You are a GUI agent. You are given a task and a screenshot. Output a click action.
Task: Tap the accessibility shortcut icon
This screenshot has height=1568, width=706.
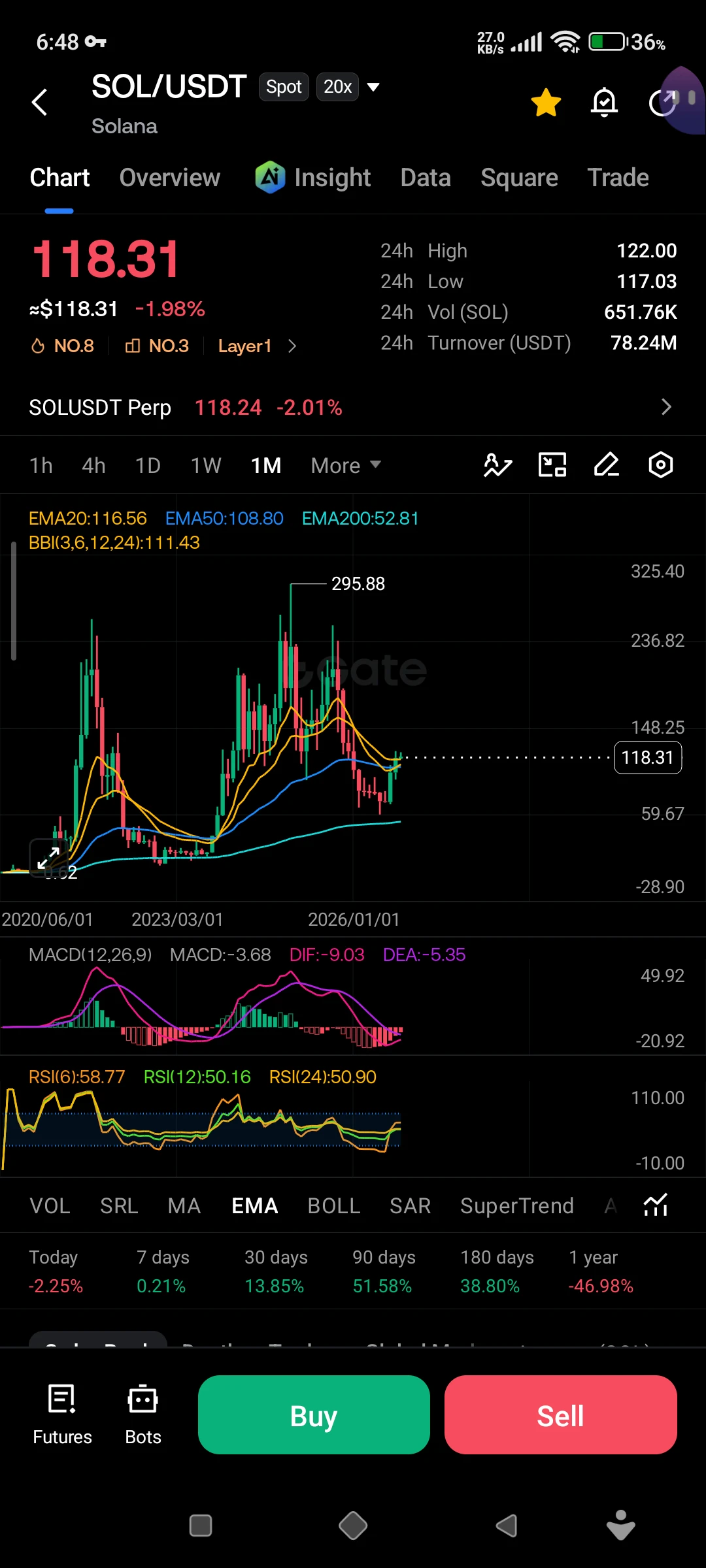pyautogui.click(x=621, y=1525)
